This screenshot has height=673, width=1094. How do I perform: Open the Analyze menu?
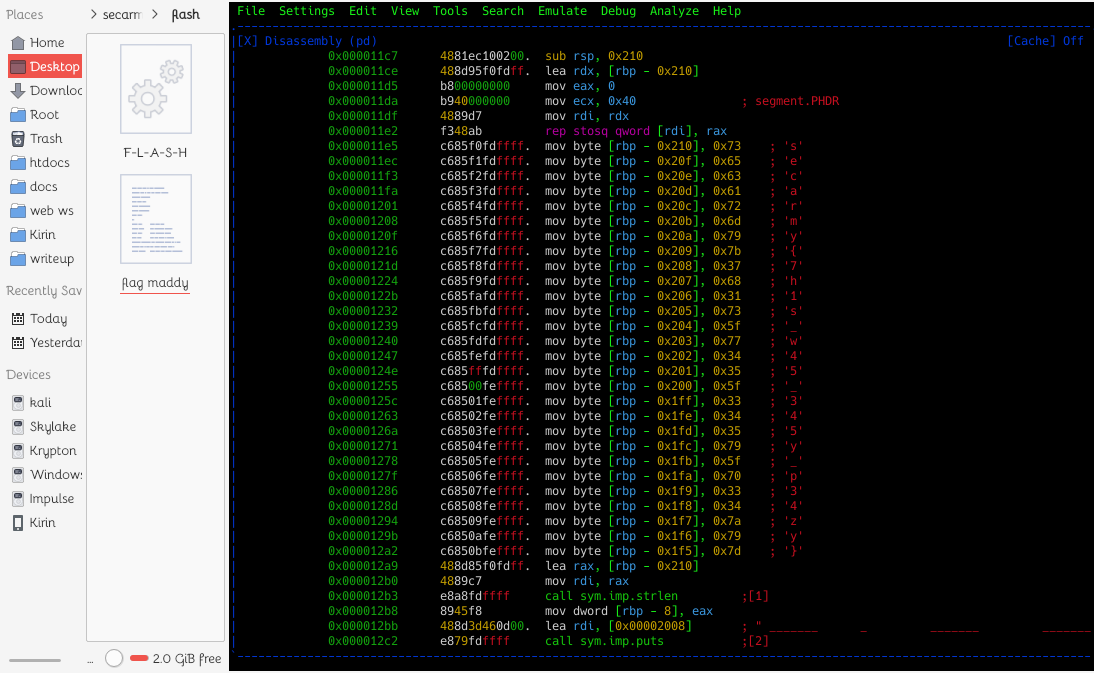pyautogui.click(x=674, y=11)
